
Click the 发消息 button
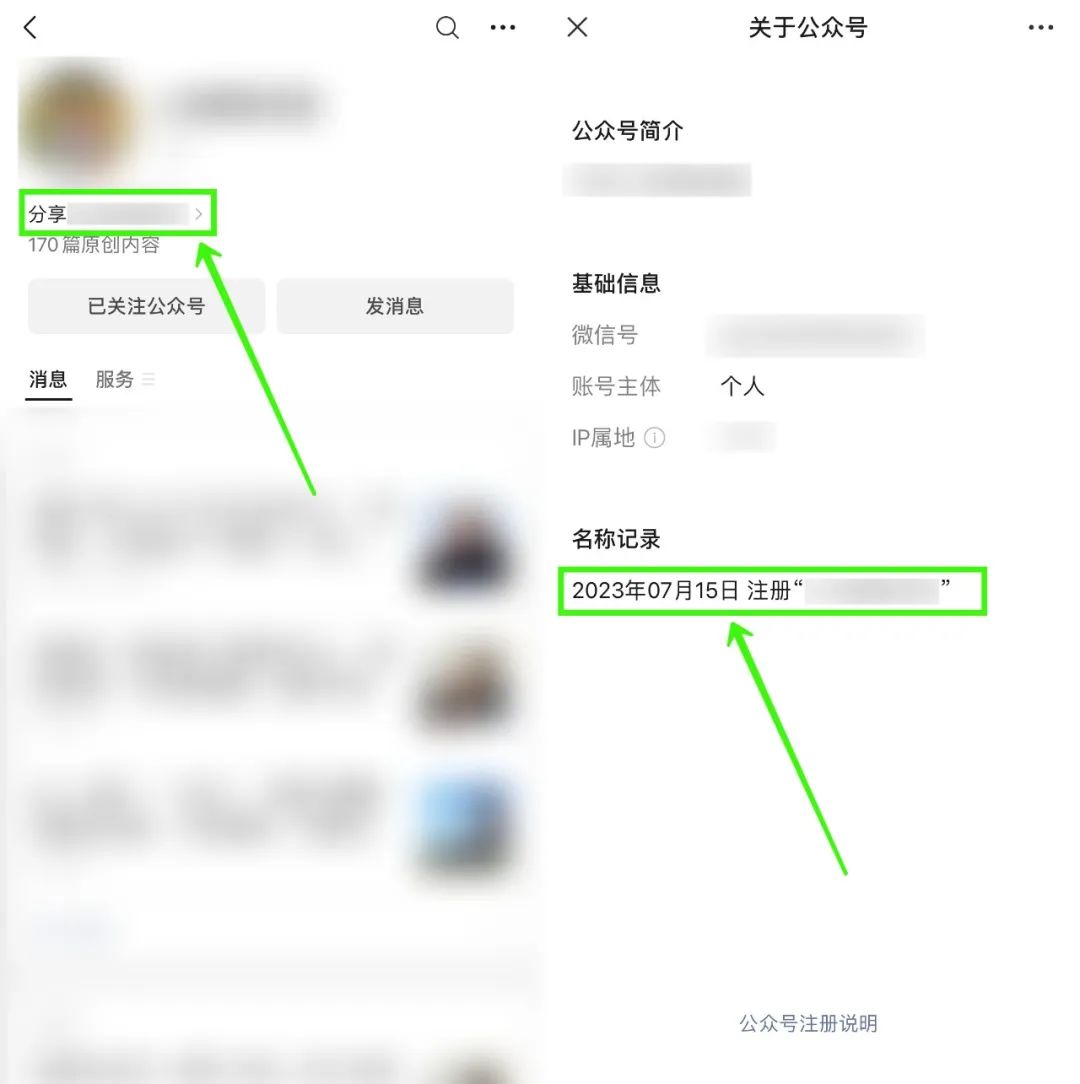click(x=395, y=306)
